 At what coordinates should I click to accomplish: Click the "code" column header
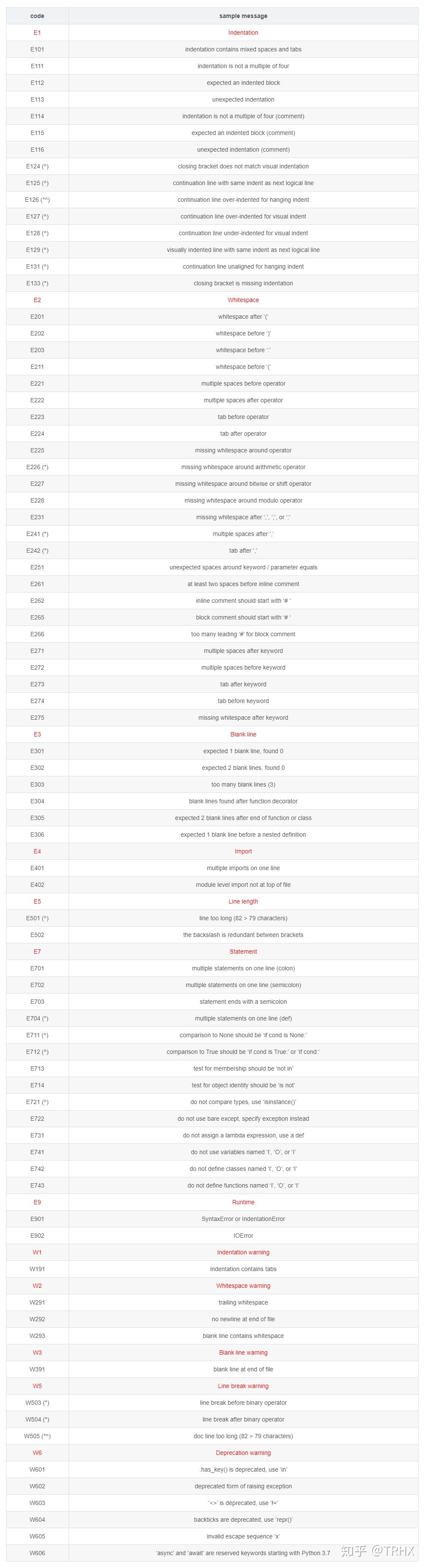coord(37,16)
